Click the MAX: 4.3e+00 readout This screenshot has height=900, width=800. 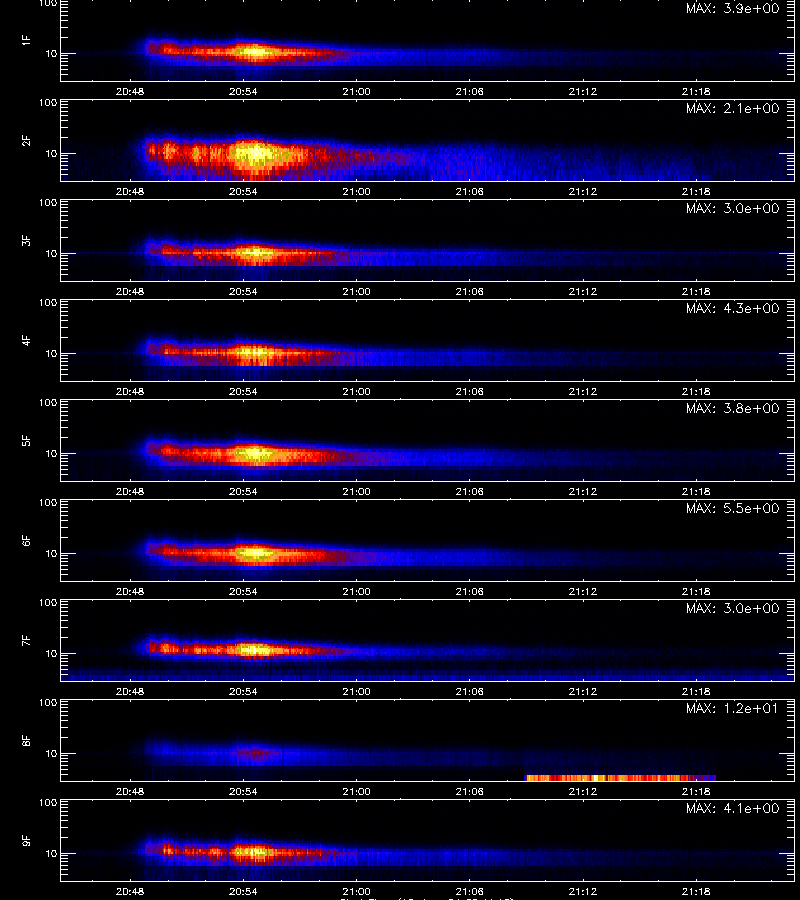pyautogui.click(x=732, y=308)
